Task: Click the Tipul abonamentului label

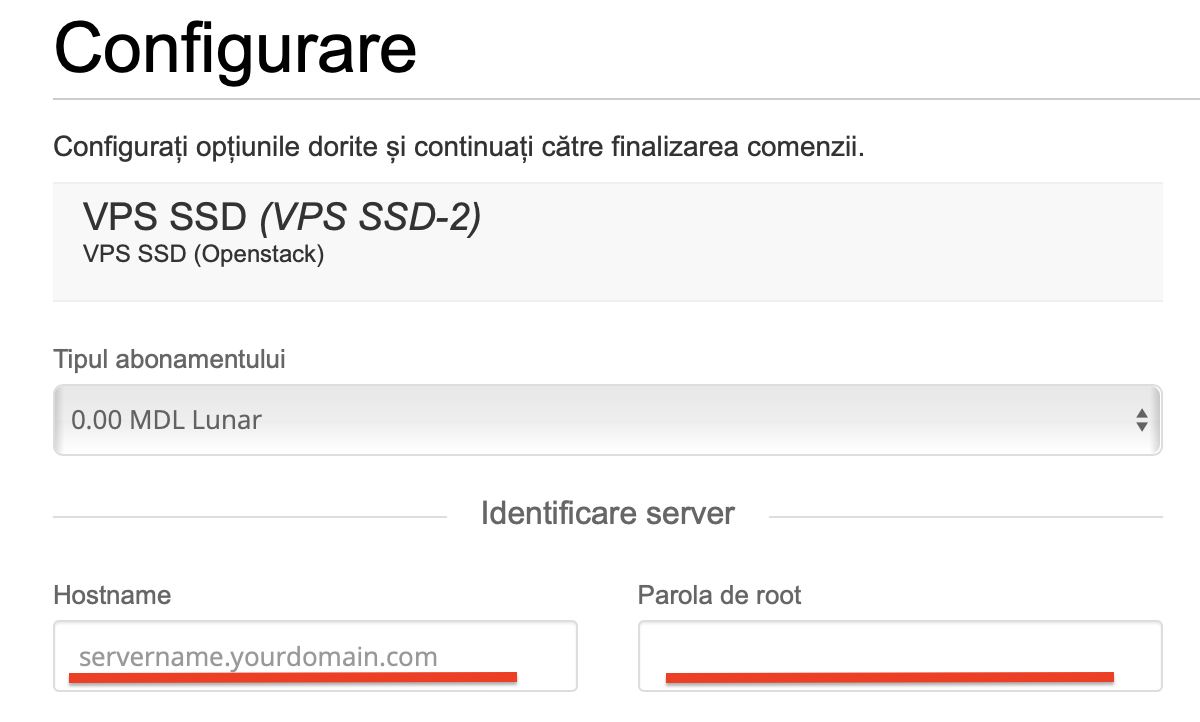Action: tap(169, 360)
